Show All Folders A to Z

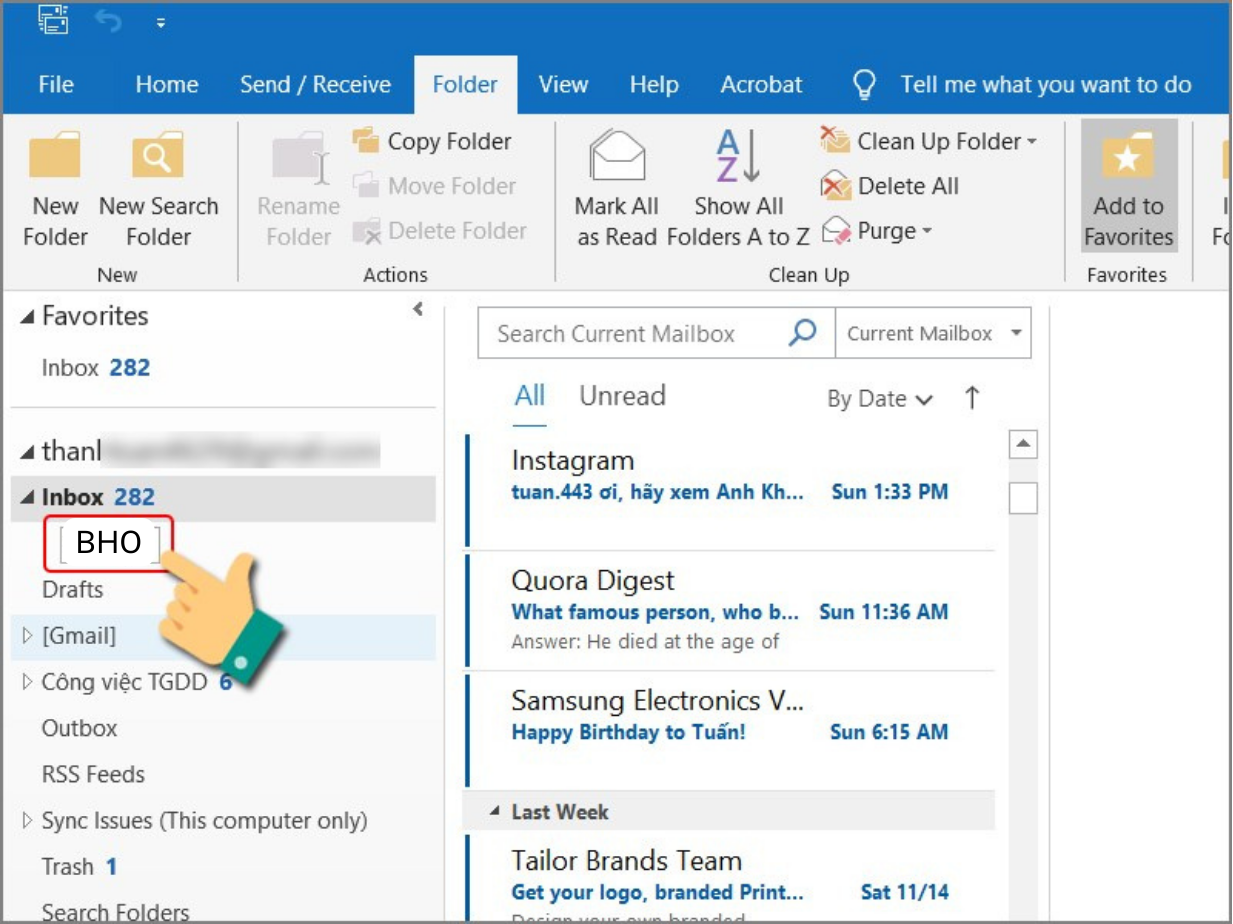739,157
